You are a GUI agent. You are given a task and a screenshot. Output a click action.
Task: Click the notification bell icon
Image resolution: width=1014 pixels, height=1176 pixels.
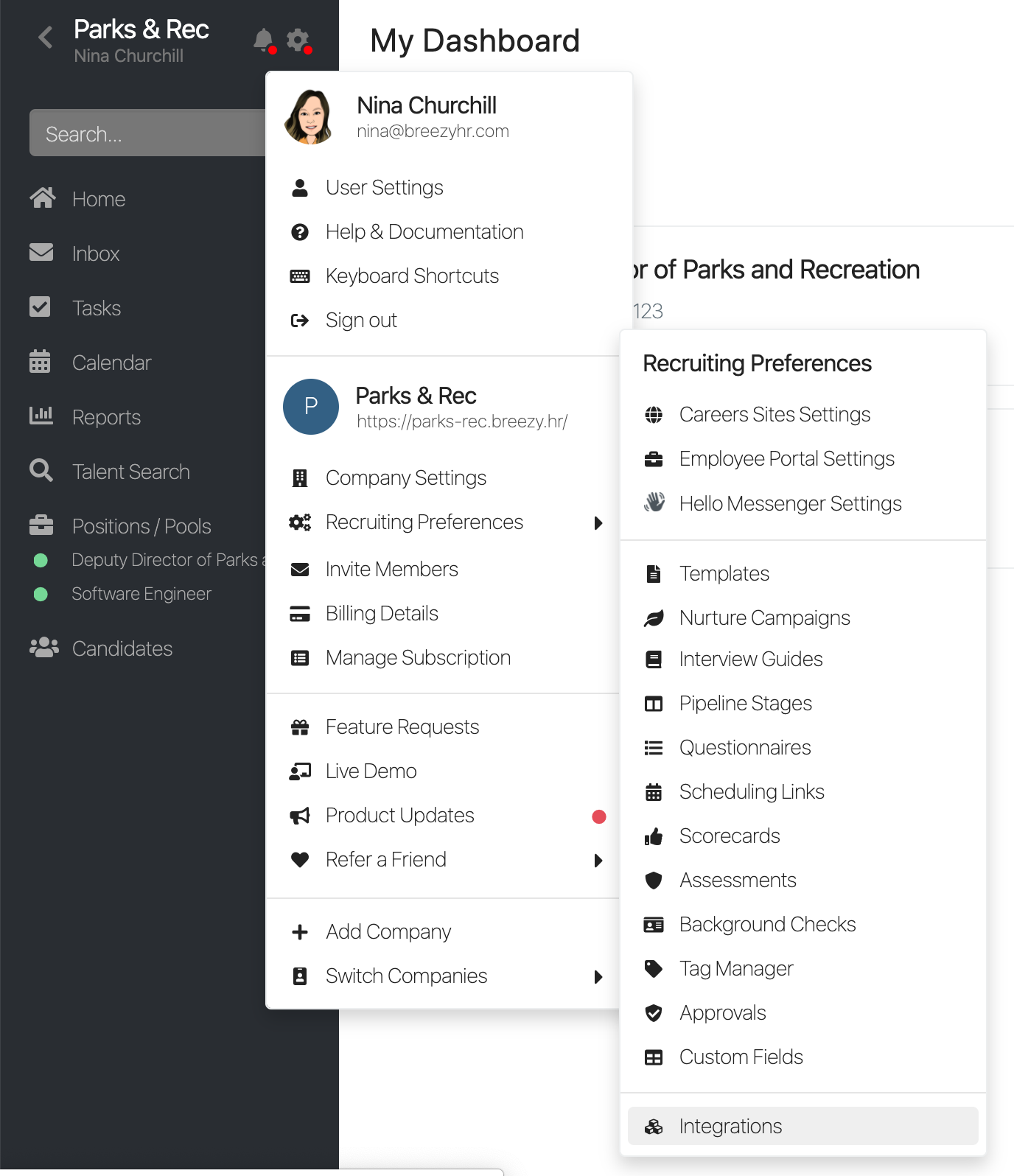262,39
